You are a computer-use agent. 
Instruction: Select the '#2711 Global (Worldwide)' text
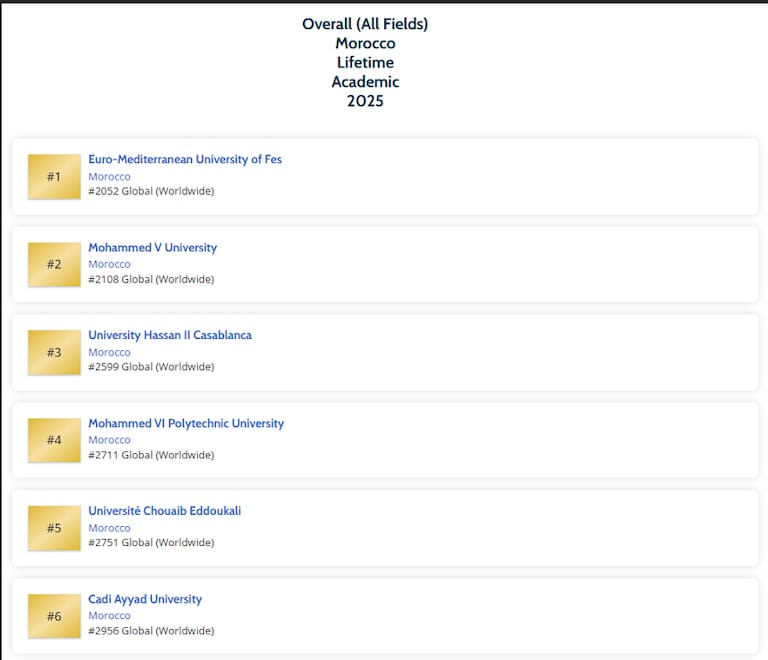pyautogui.click(x=151, y=455)
